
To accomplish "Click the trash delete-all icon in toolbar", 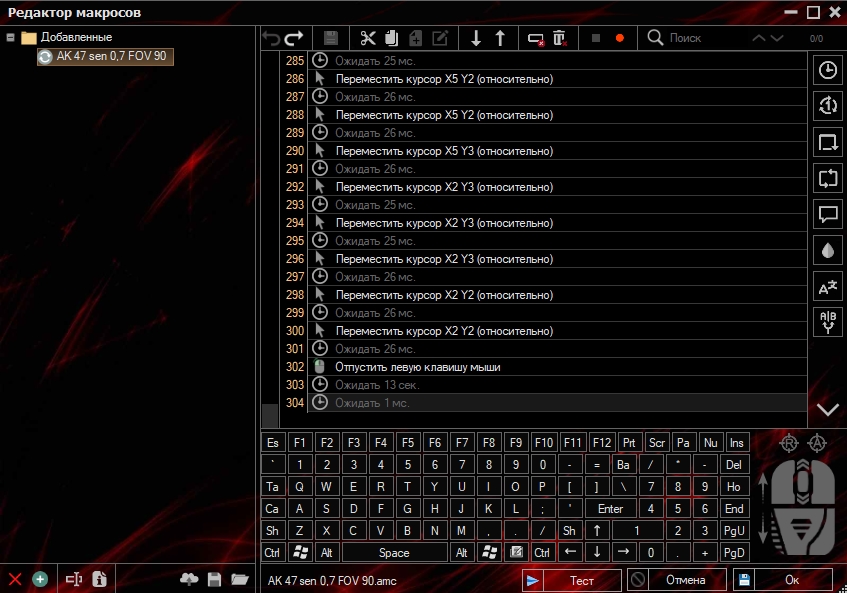I will [x=560, y=38].
